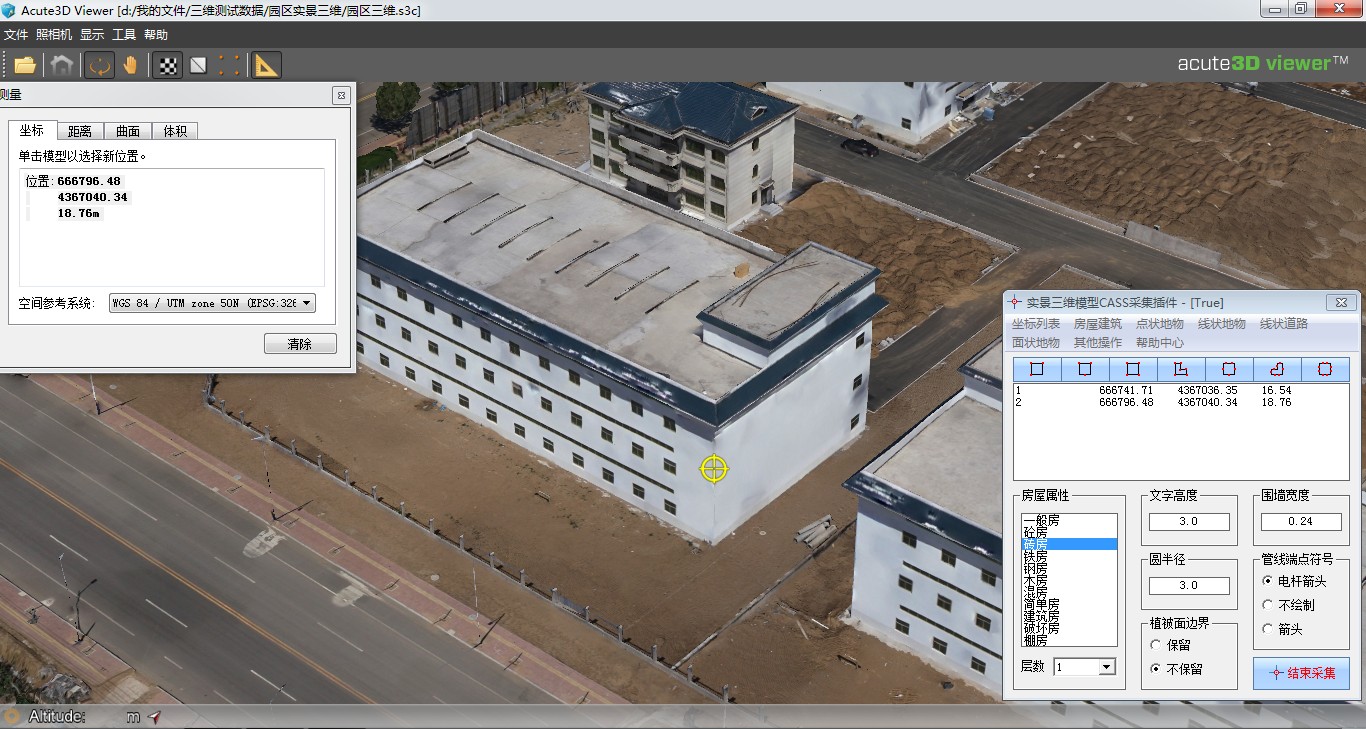Open the 文件 menu
The height and width of the screenshot is (729, 1366).
click(x=16, y=34)
